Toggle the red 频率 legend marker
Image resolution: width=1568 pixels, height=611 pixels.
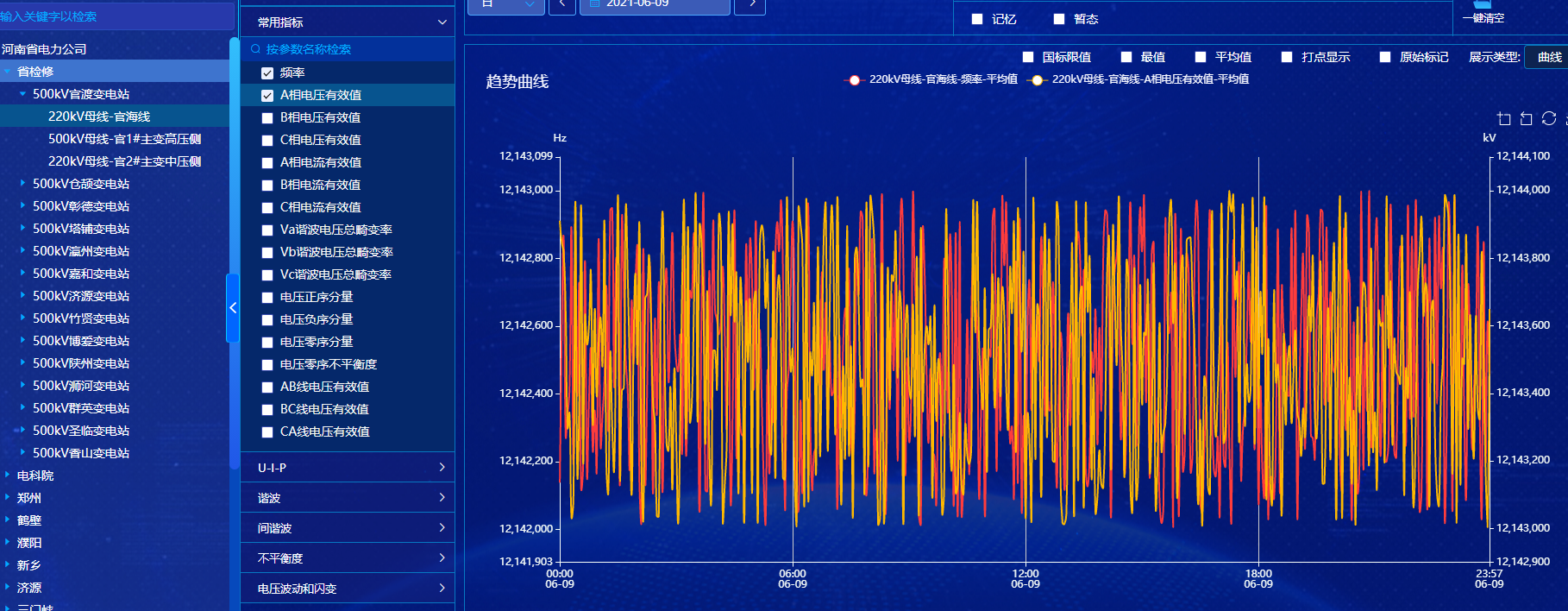(854, 80)
